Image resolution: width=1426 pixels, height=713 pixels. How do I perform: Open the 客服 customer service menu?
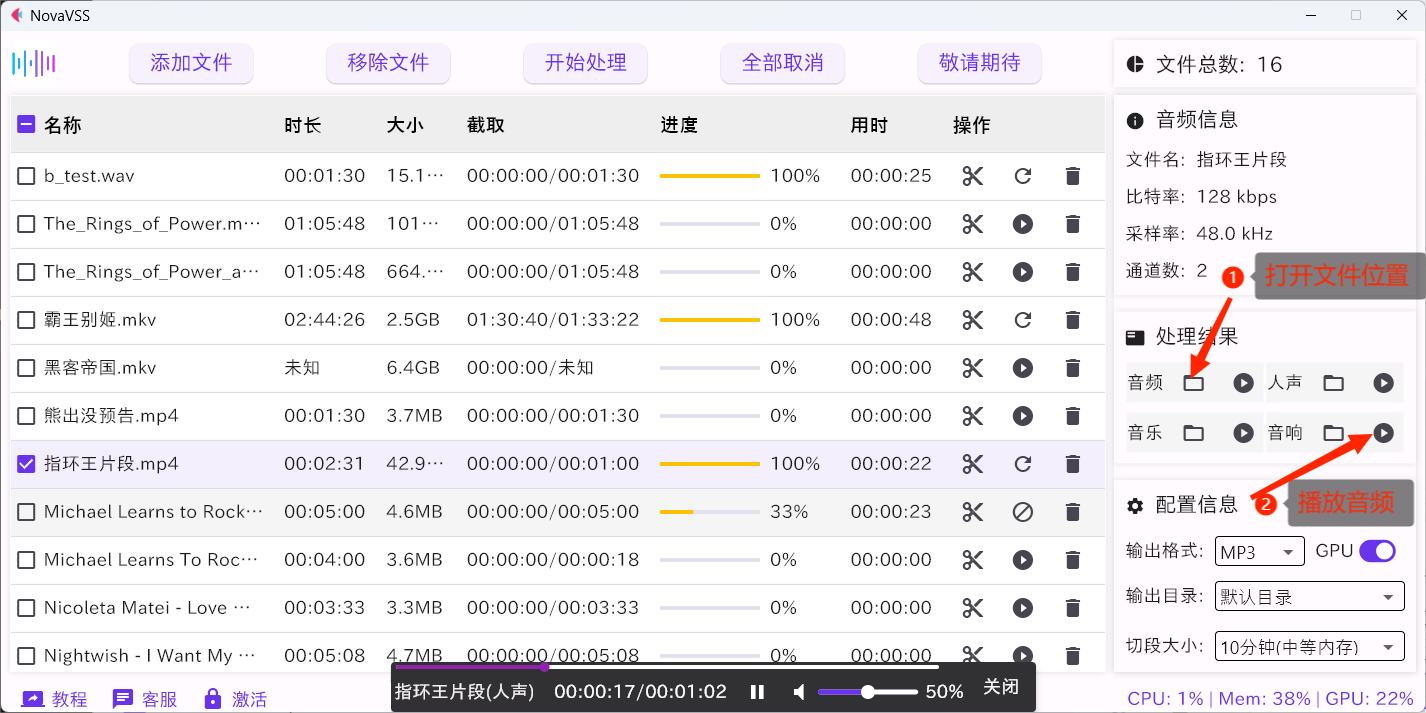pyautogui.click(x=145, y=698)
